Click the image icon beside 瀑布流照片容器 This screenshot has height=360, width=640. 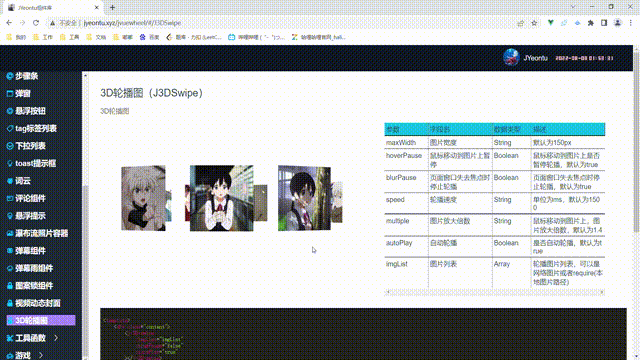click(10, 233)
